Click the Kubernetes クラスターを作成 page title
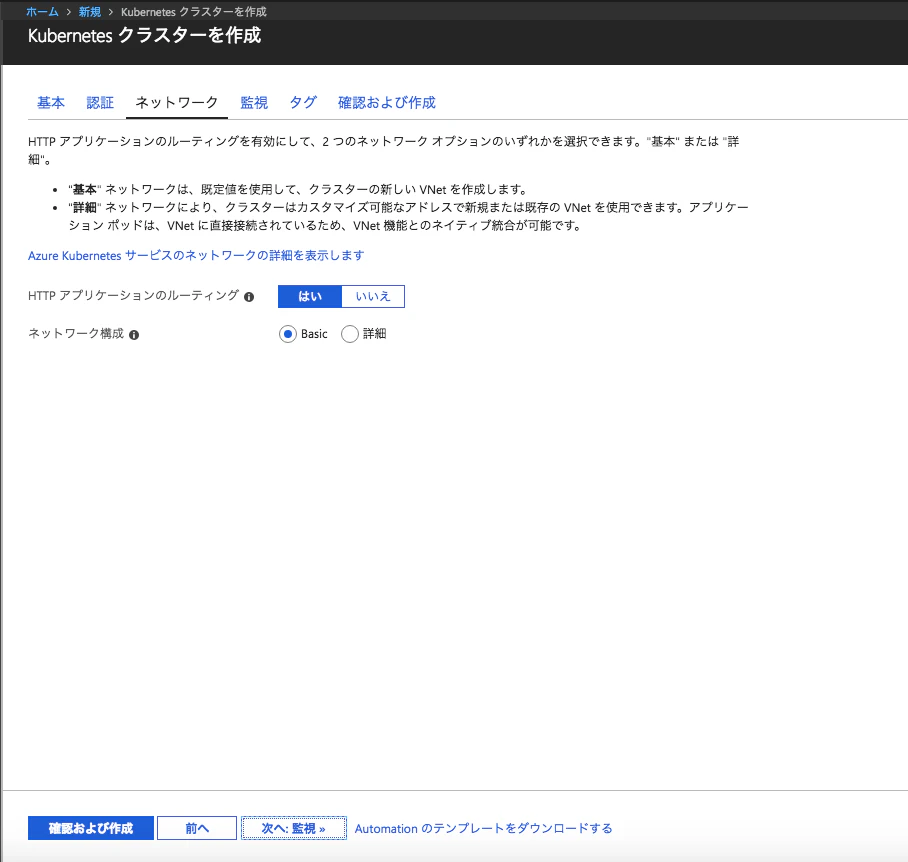Screen dimensions: 908x862 145,35
